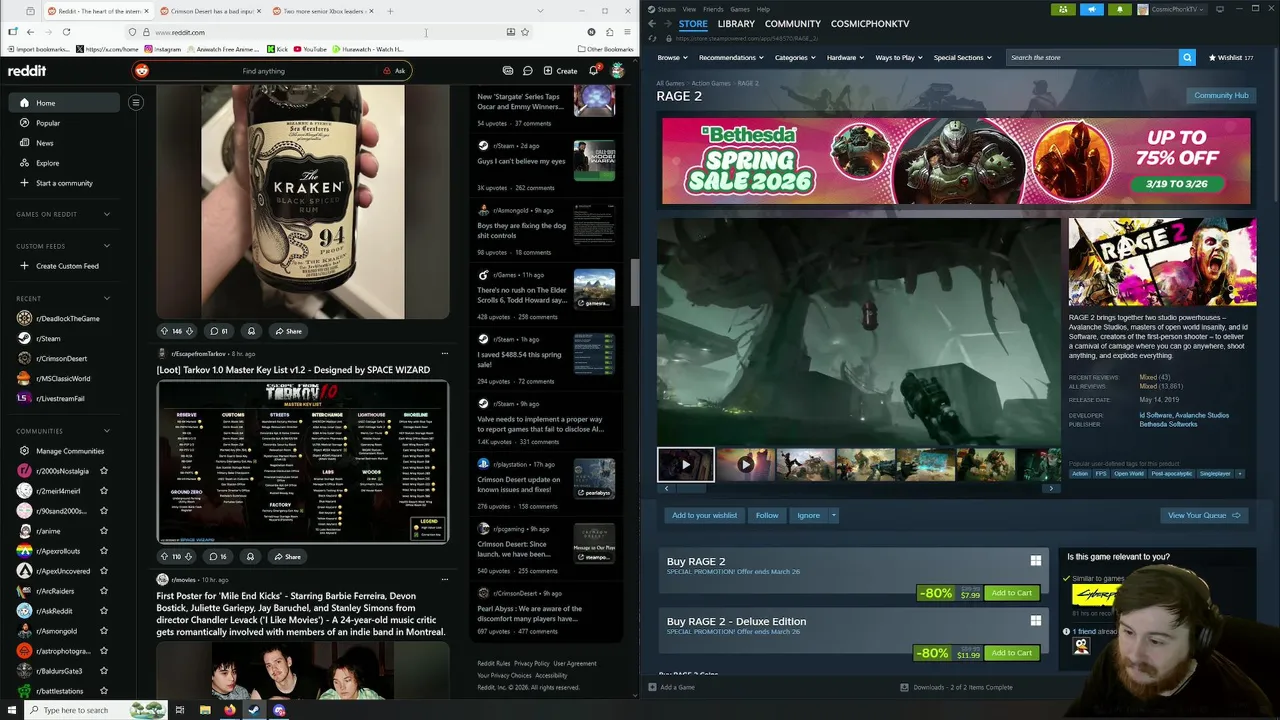Click Steam blue announcements megaphone button
Image resolution: width=1280 pixels, height=720 pixels.
click(x=1091, y=9)
